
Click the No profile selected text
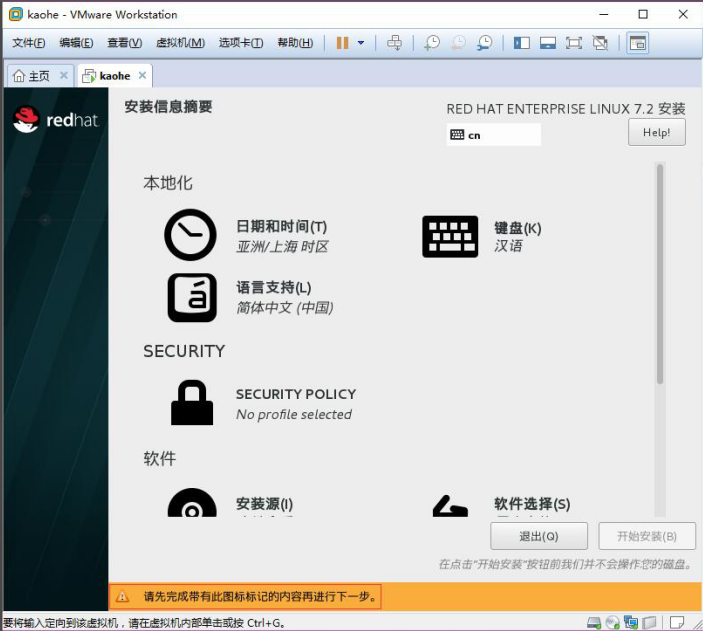294,414
